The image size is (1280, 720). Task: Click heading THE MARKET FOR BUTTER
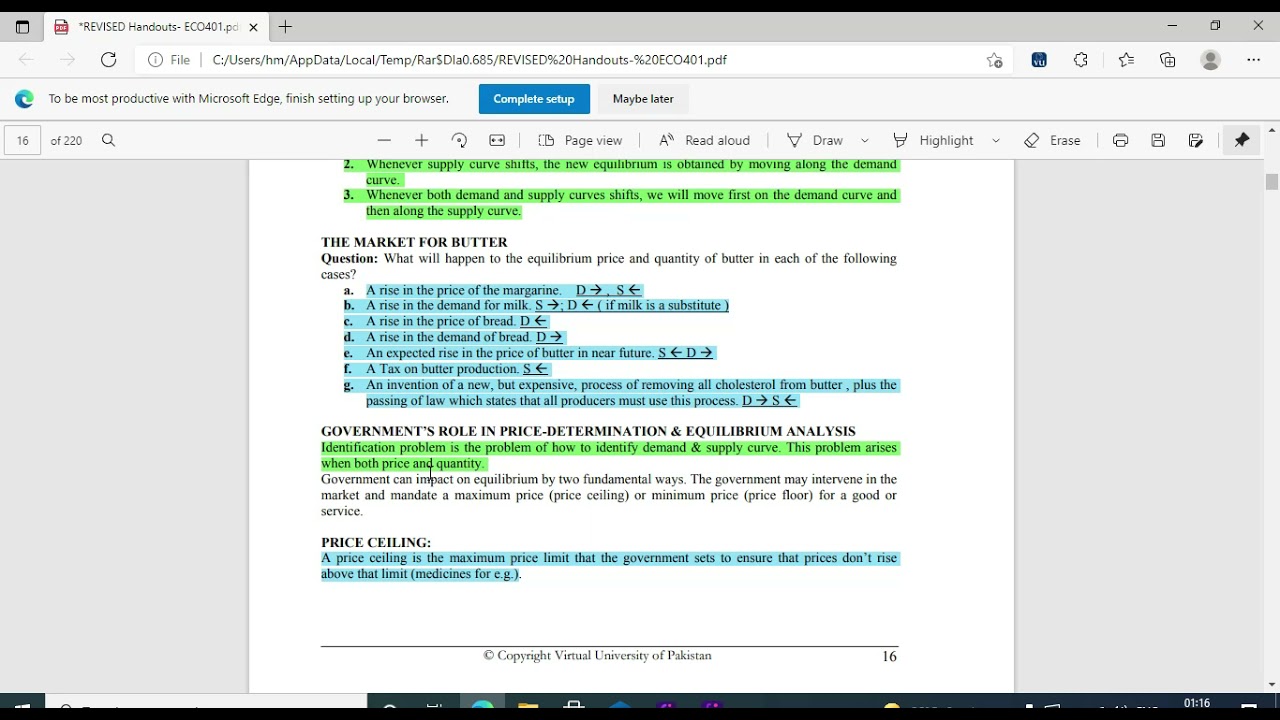point(414,242)
